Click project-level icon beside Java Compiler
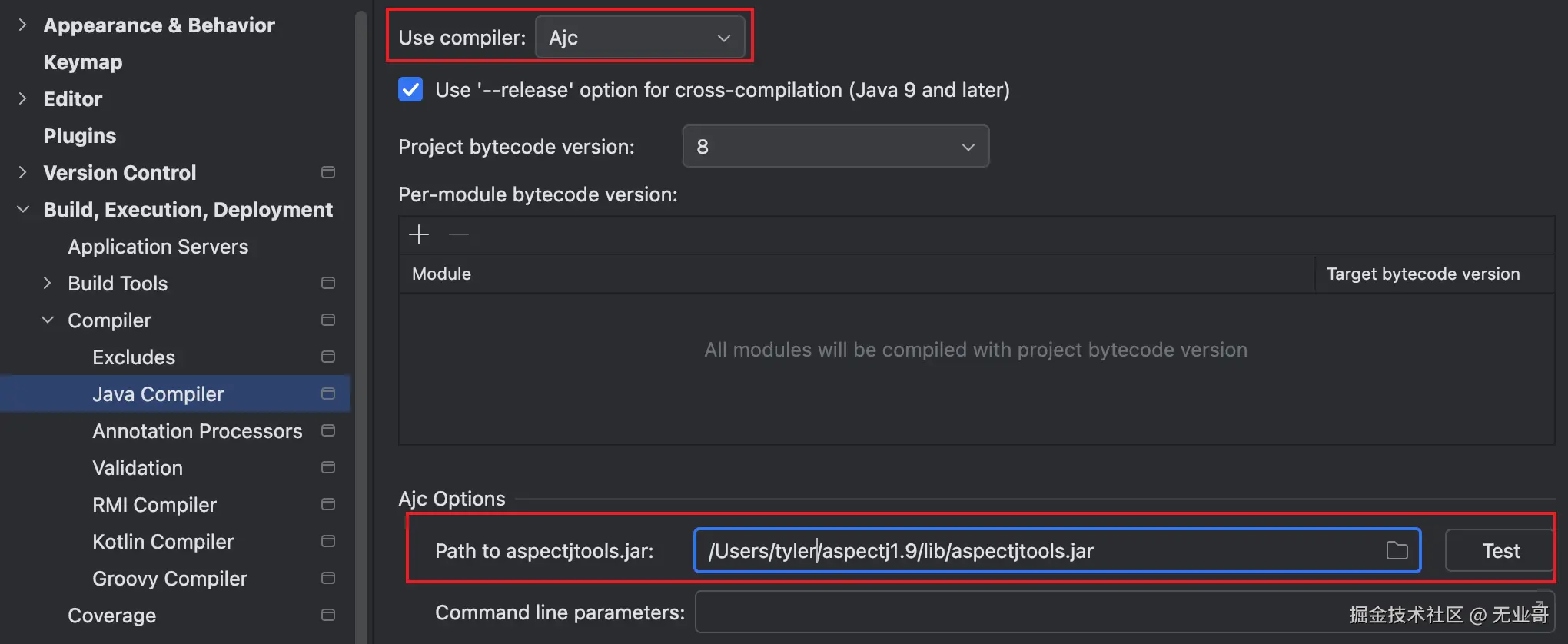Image resolution: width=1568 pixels, height=644 pixels. pyautogui.click(x=328, y=393)
